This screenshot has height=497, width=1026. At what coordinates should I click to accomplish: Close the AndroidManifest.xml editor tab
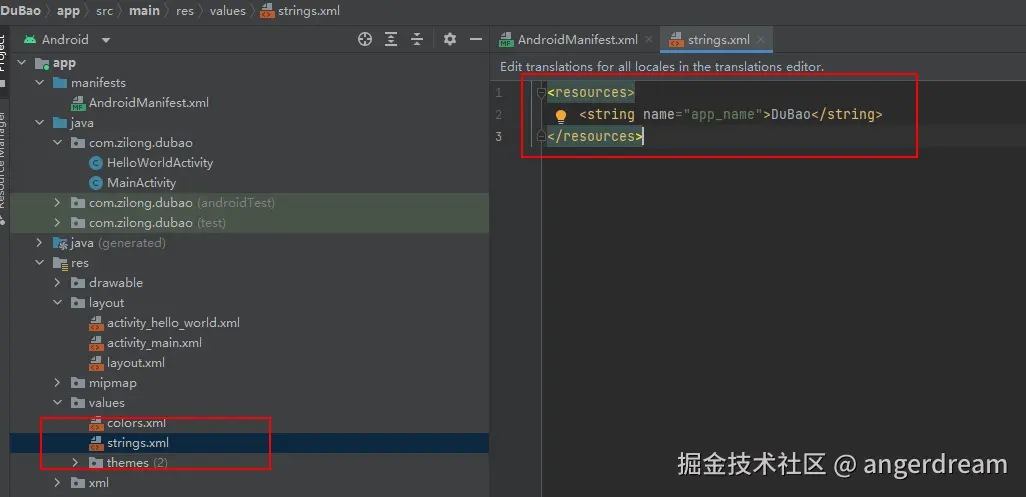click(x=648, y=39)
